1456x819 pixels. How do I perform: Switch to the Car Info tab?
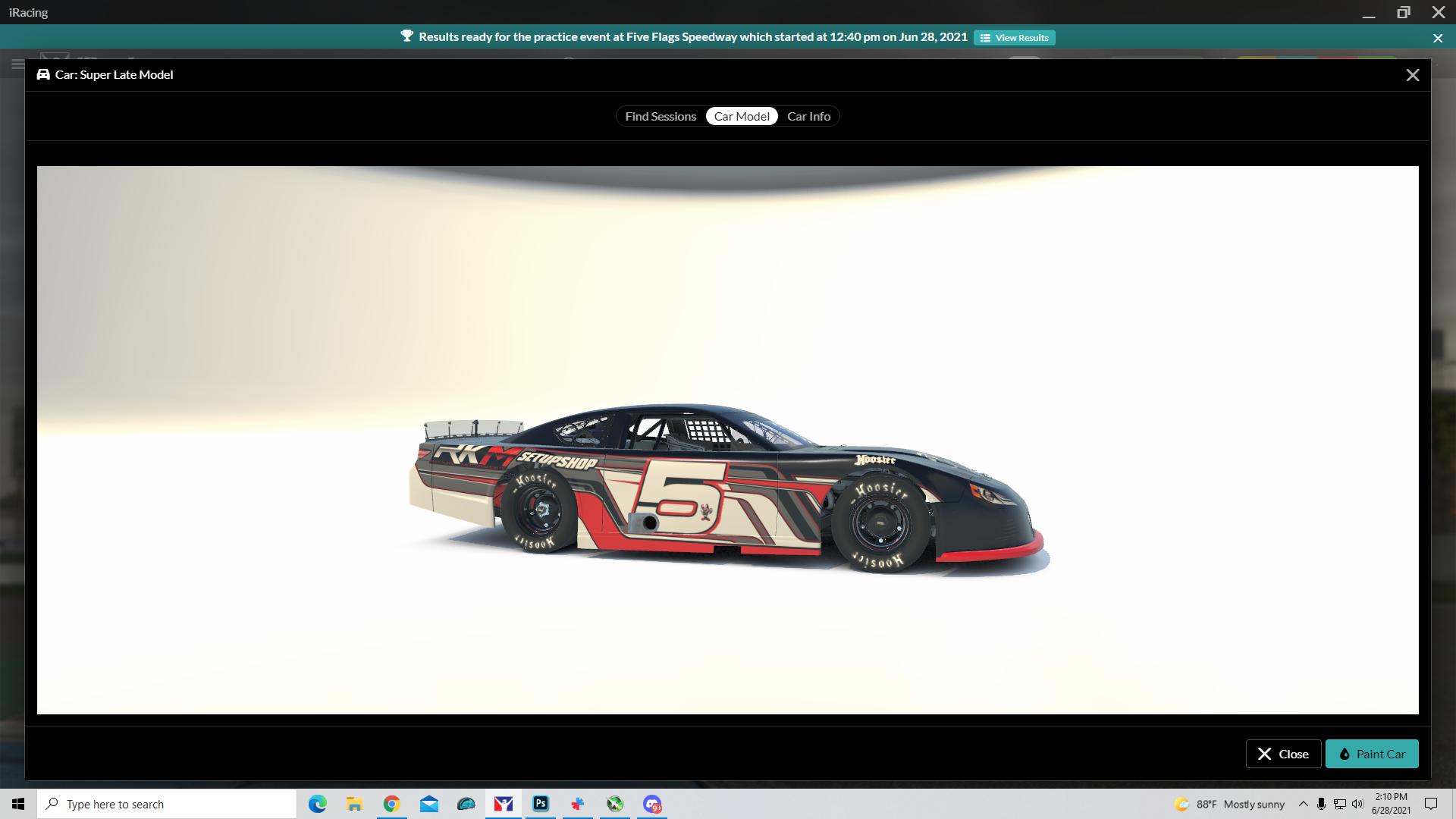click(808, 116)
